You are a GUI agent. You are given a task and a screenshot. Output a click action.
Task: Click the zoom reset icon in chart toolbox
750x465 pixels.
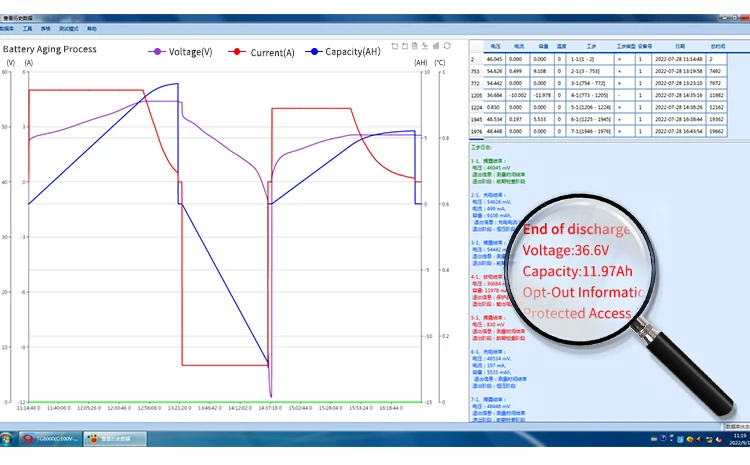point(405,46)
